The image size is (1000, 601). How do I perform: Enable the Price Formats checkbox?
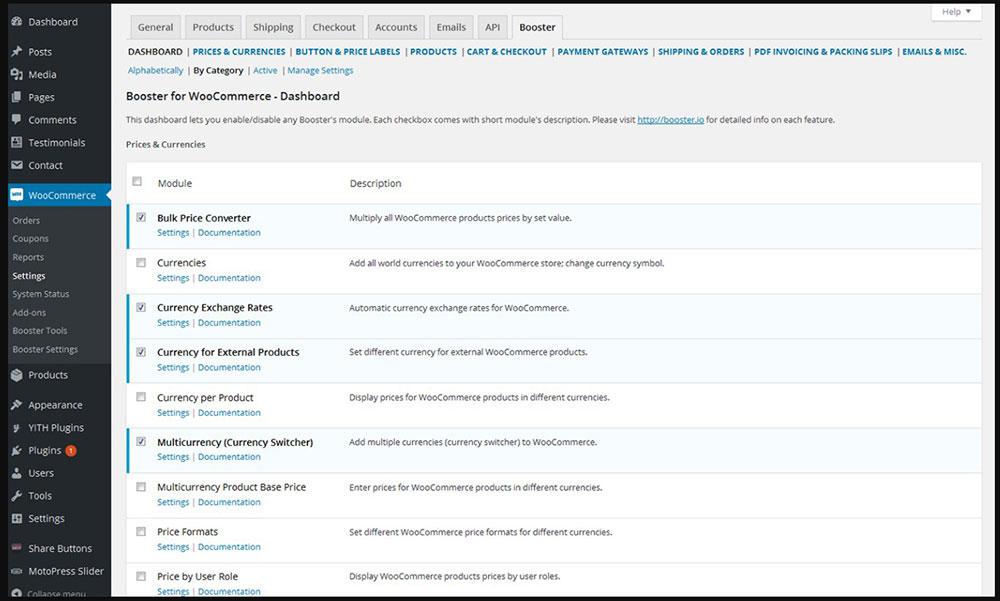[141, 531]
